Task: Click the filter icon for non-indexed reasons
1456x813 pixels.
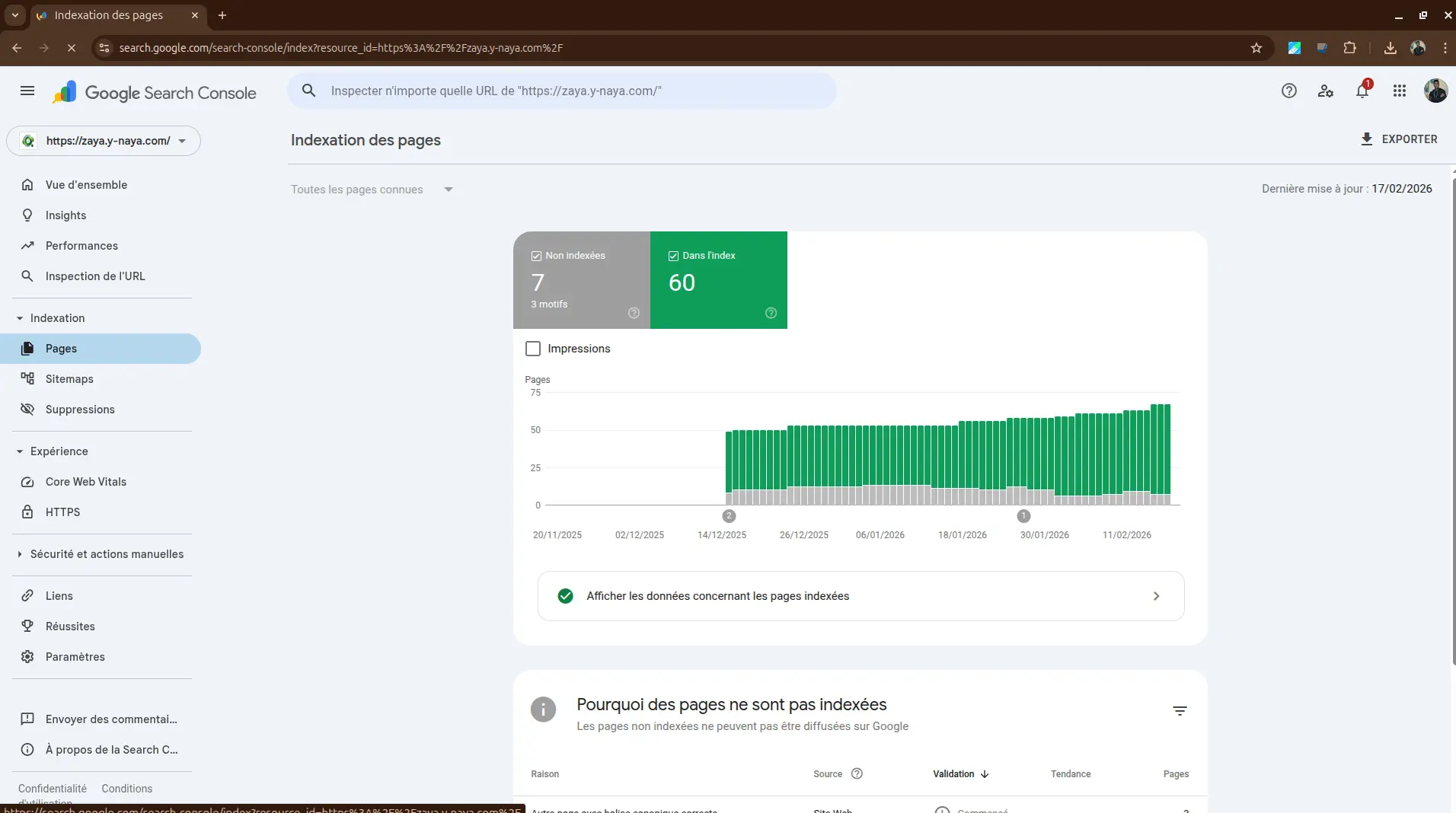Action: 1179,711
